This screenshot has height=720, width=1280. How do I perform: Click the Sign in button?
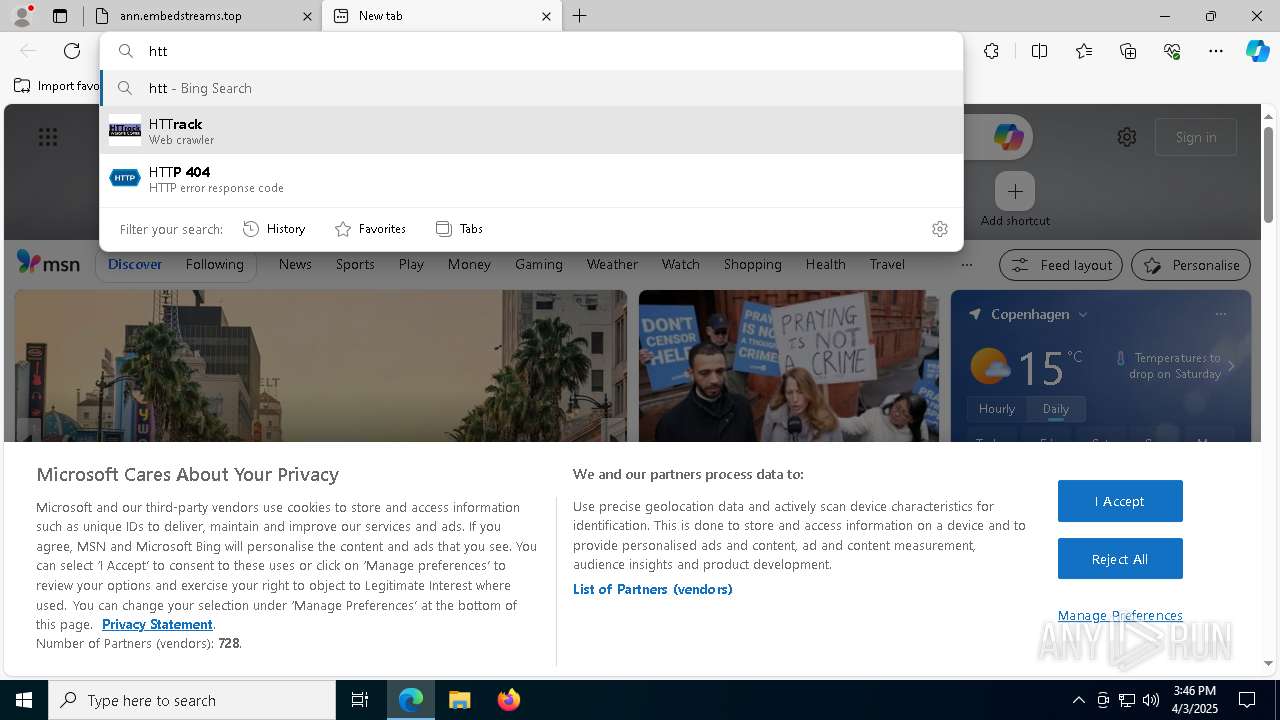1196,137
